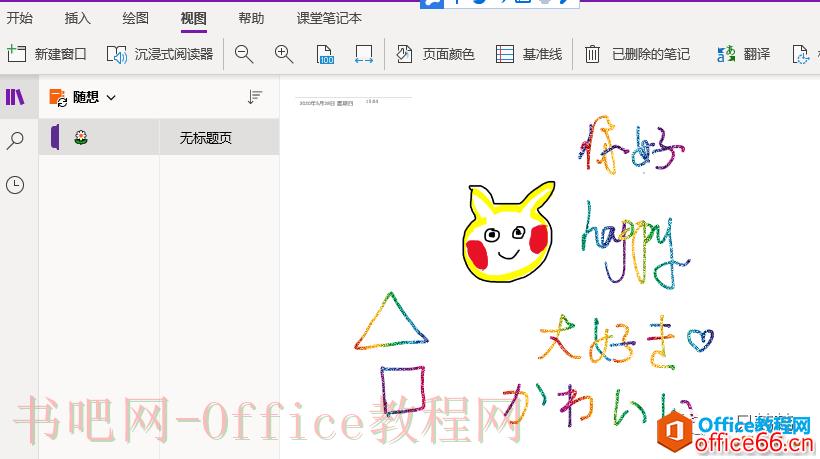Click the 已删除的笔记 trash icon
Screen dimensions: 820x459
coord(592,54)
